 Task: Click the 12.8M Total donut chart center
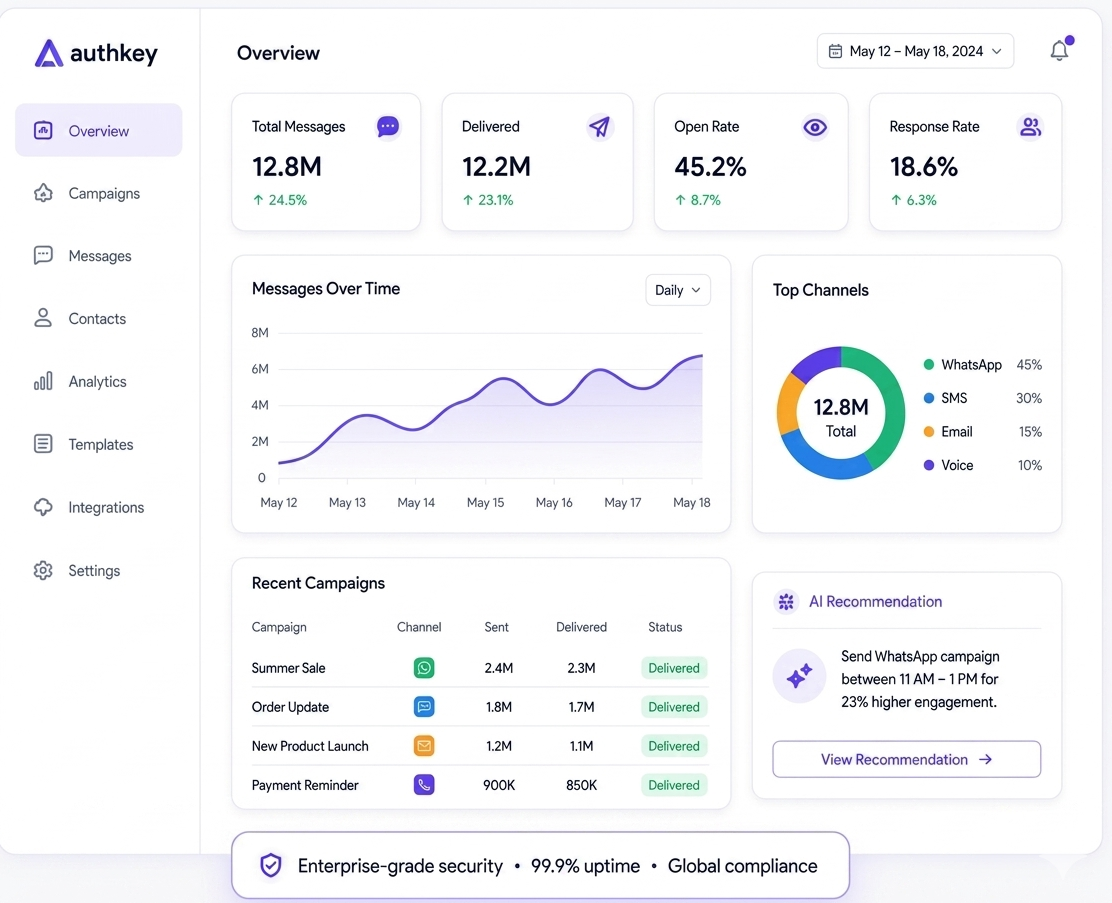click(x=840, y=417)
